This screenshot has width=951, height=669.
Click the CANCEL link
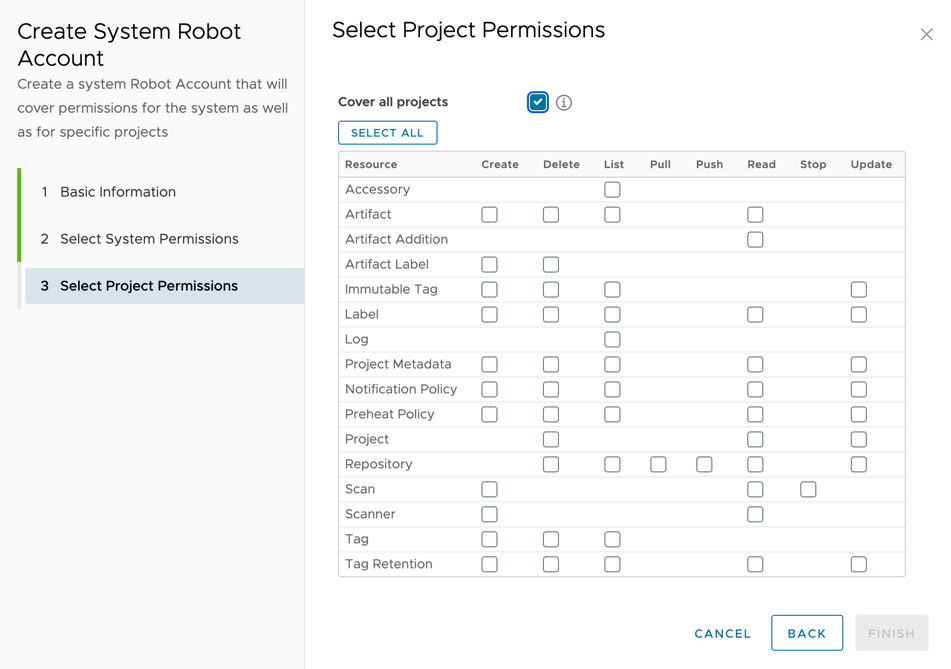(x=722, y=633)
